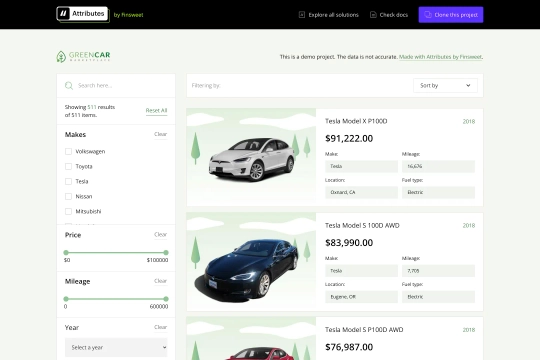This screenshot has width=540, height=360.
Task: Click the Mileage slider minimum handle
Action: click(66, 299)
